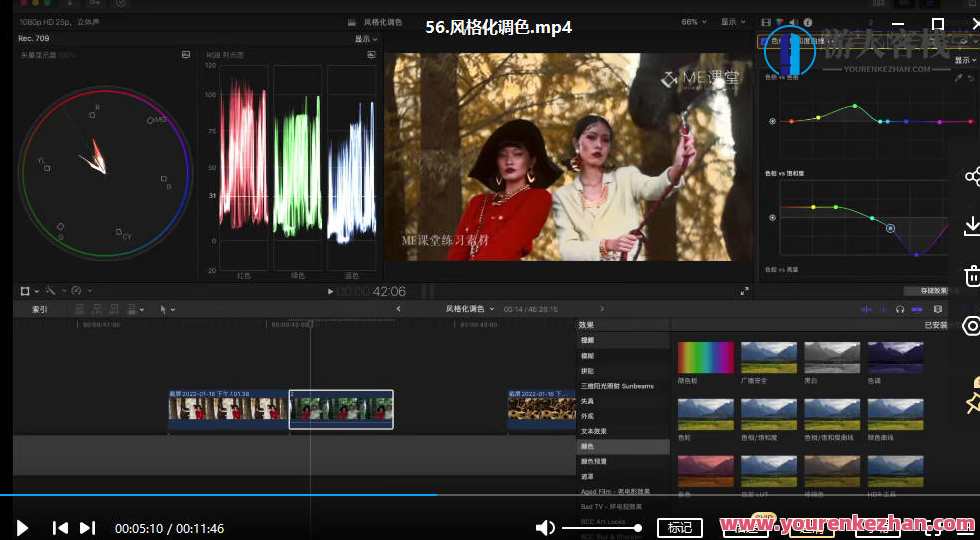Click the hexagon record icon on sidebar

click(x=972, y=326)
